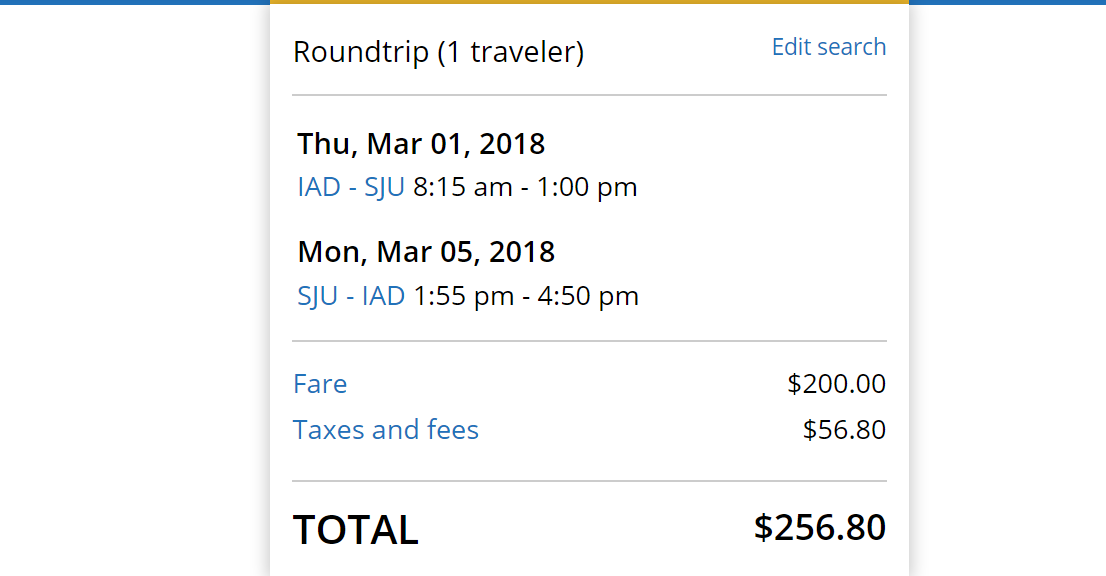Click the $200.00 fare amount
Image resolution: width=1106 pixels, height=576 pixels.
pyautogui.click(x=836, y=384)
